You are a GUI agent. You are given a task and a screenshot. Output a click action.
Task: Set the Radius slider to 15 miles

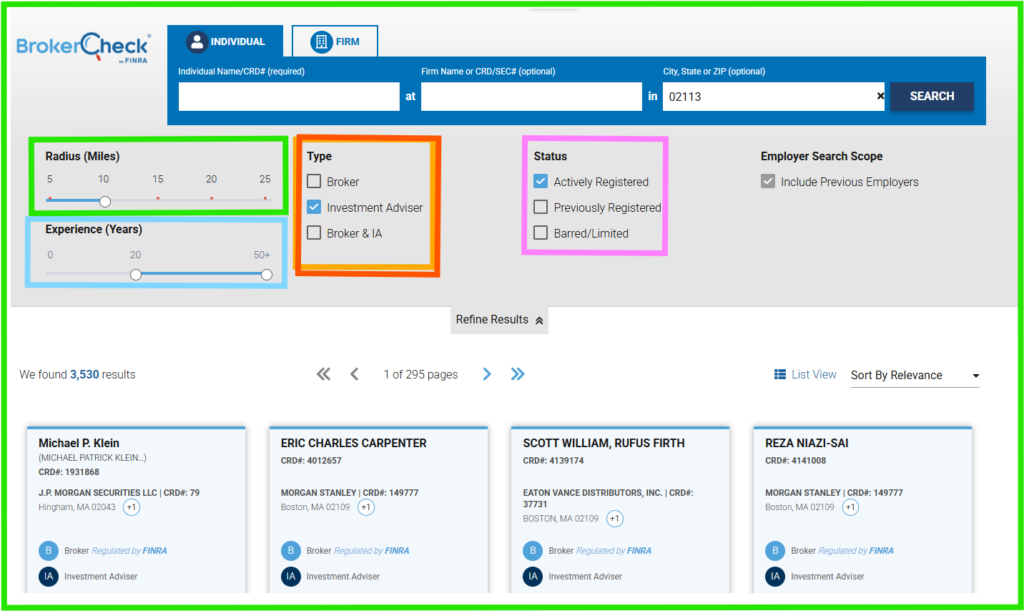click(x=158, y=198)
